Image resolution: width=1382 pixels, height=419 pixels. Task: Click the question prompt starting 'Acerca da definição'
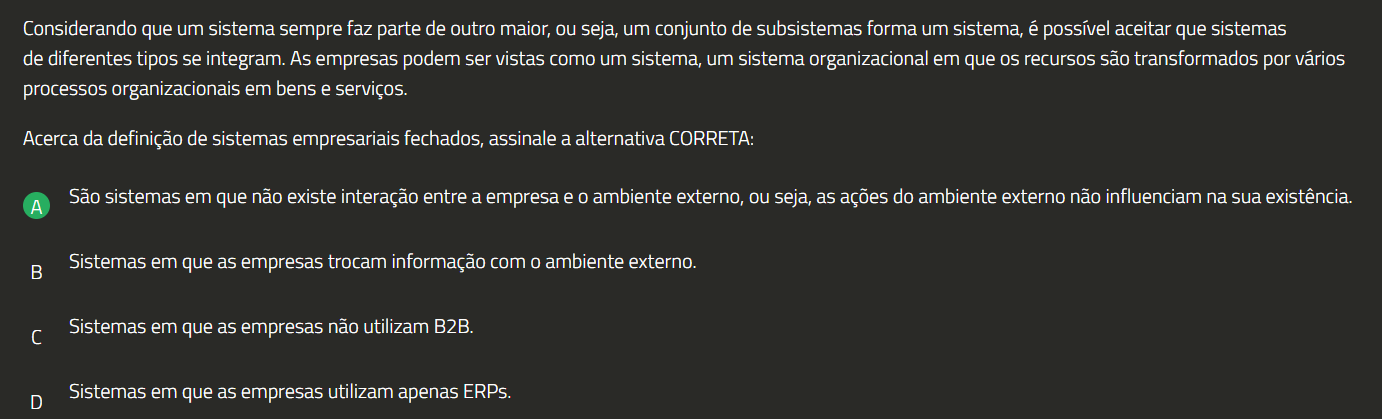click(x=388, y=138)
